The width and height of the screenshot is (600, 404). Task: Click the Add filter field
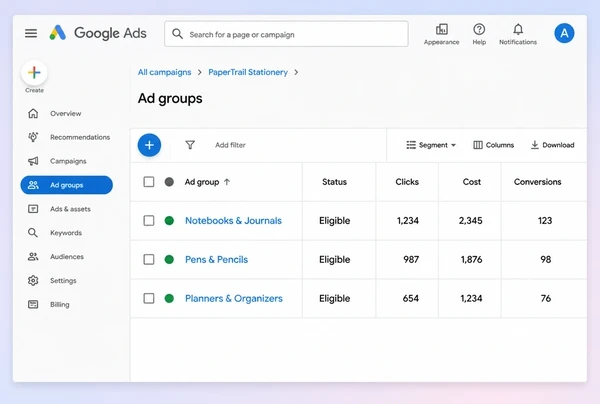pos(230,145)
